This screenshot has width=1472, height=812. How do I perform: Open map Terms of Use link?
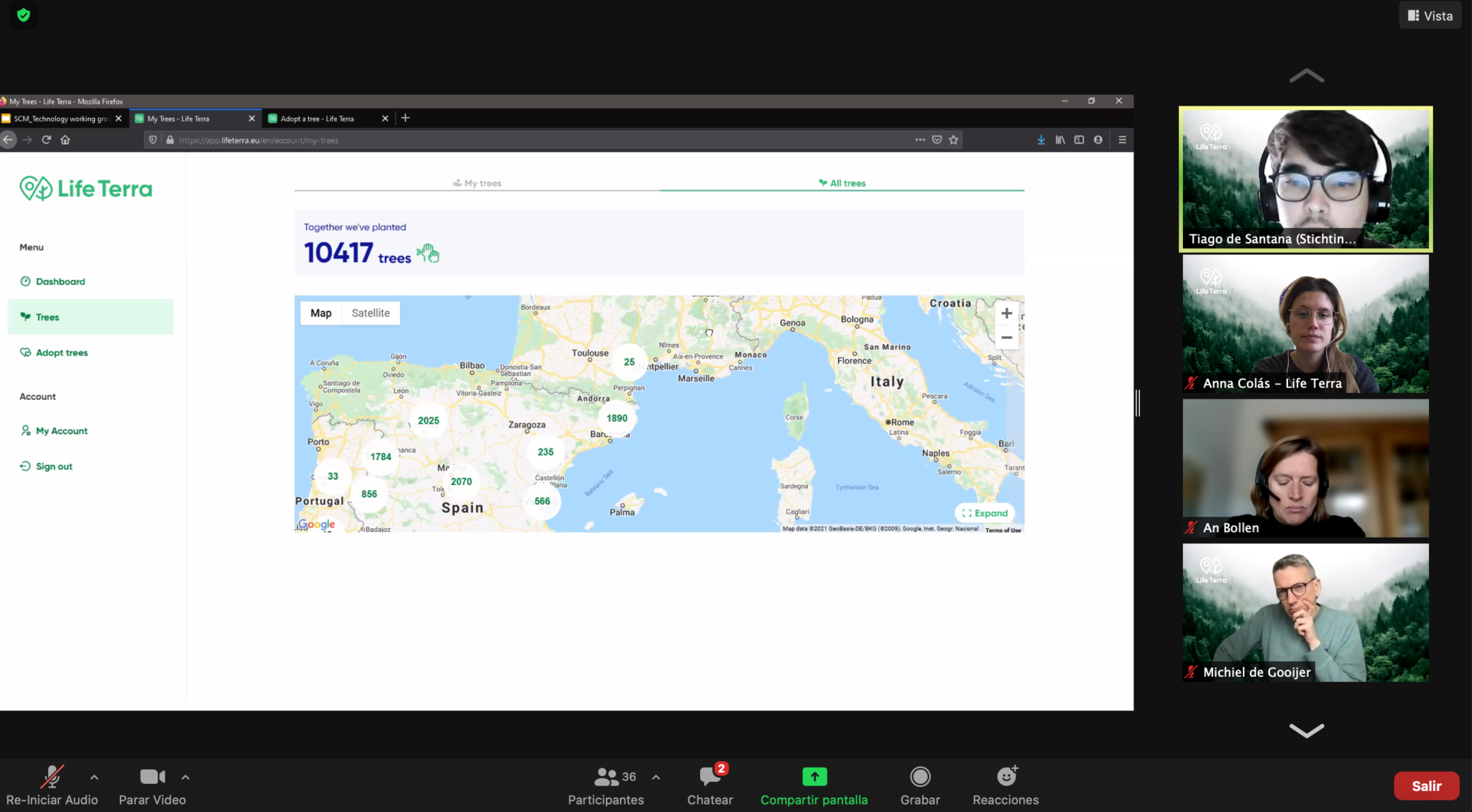tap(1003, 530)
